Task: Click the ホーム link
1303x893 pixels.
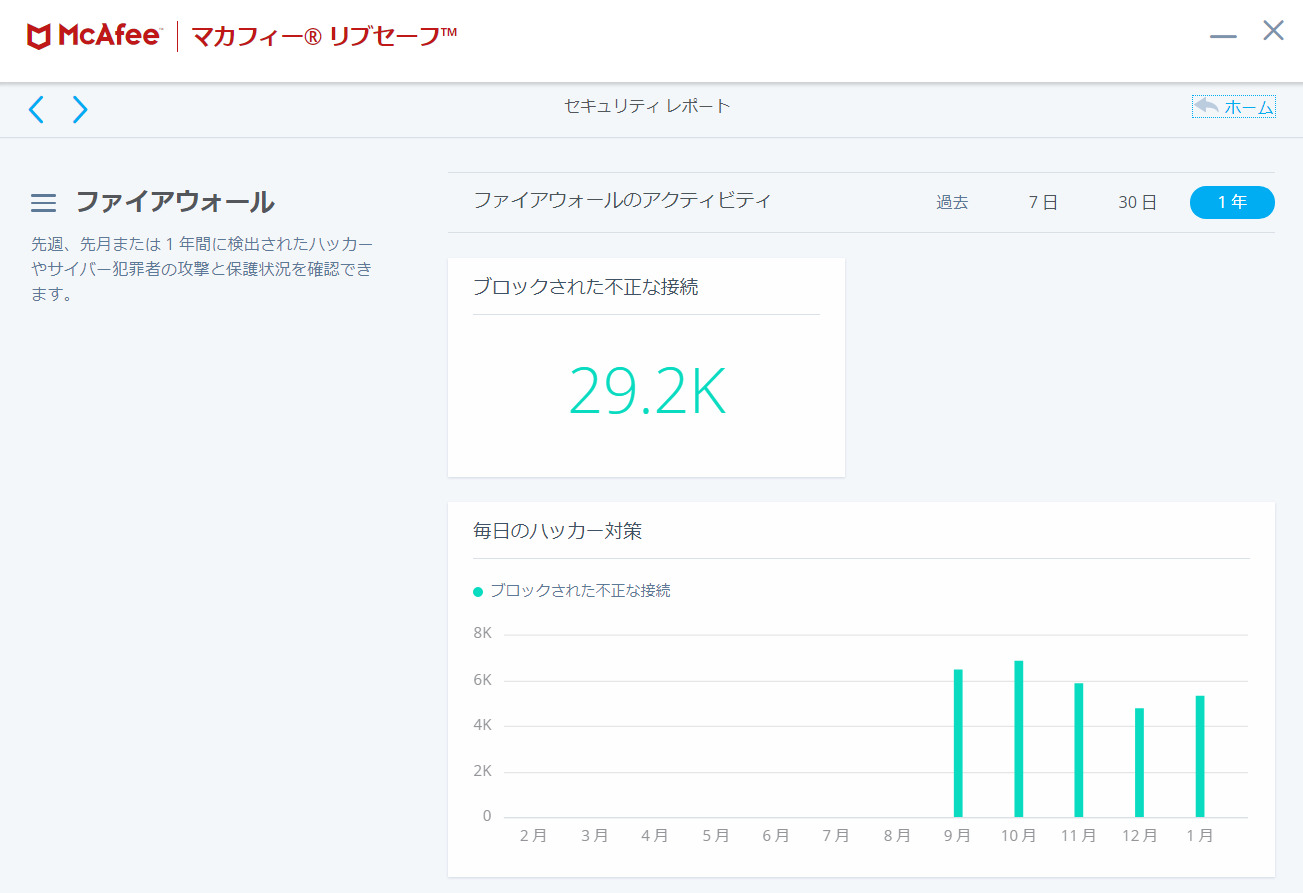Action: click(x=1248, y=108)
